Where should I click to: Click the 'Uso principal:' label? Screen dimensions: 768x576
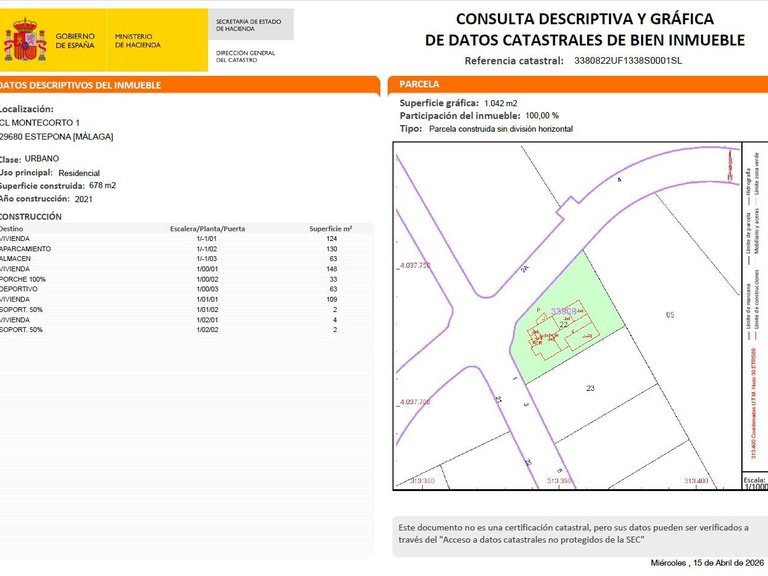26,172
